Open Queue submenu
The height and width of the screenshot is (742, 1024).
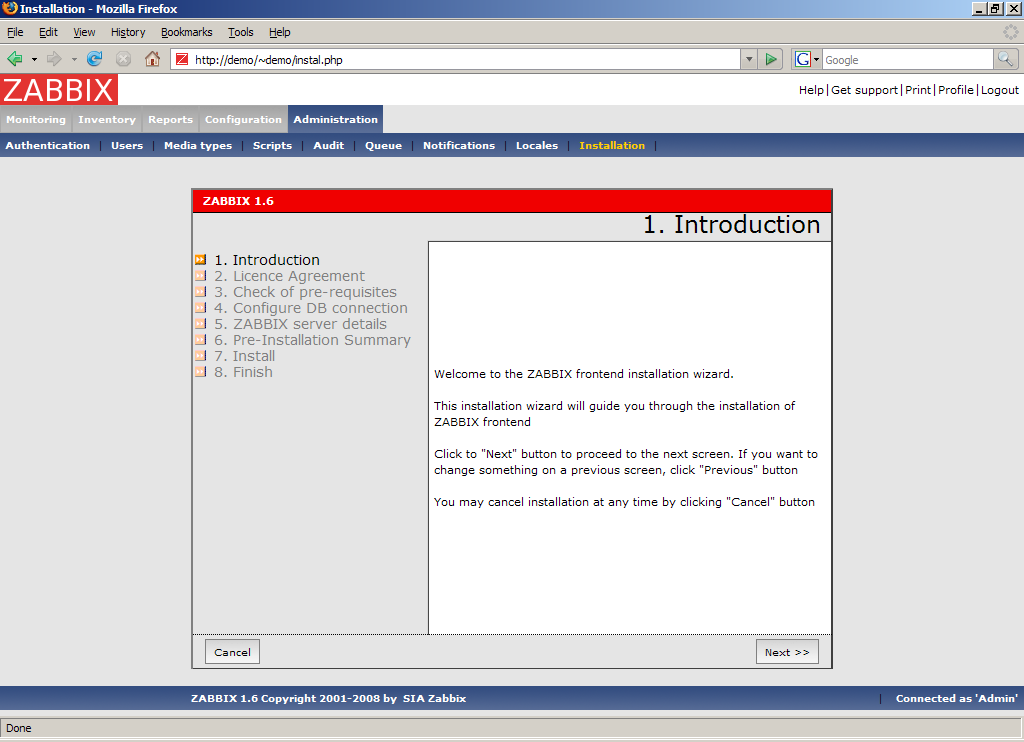[x=383, y=146]
